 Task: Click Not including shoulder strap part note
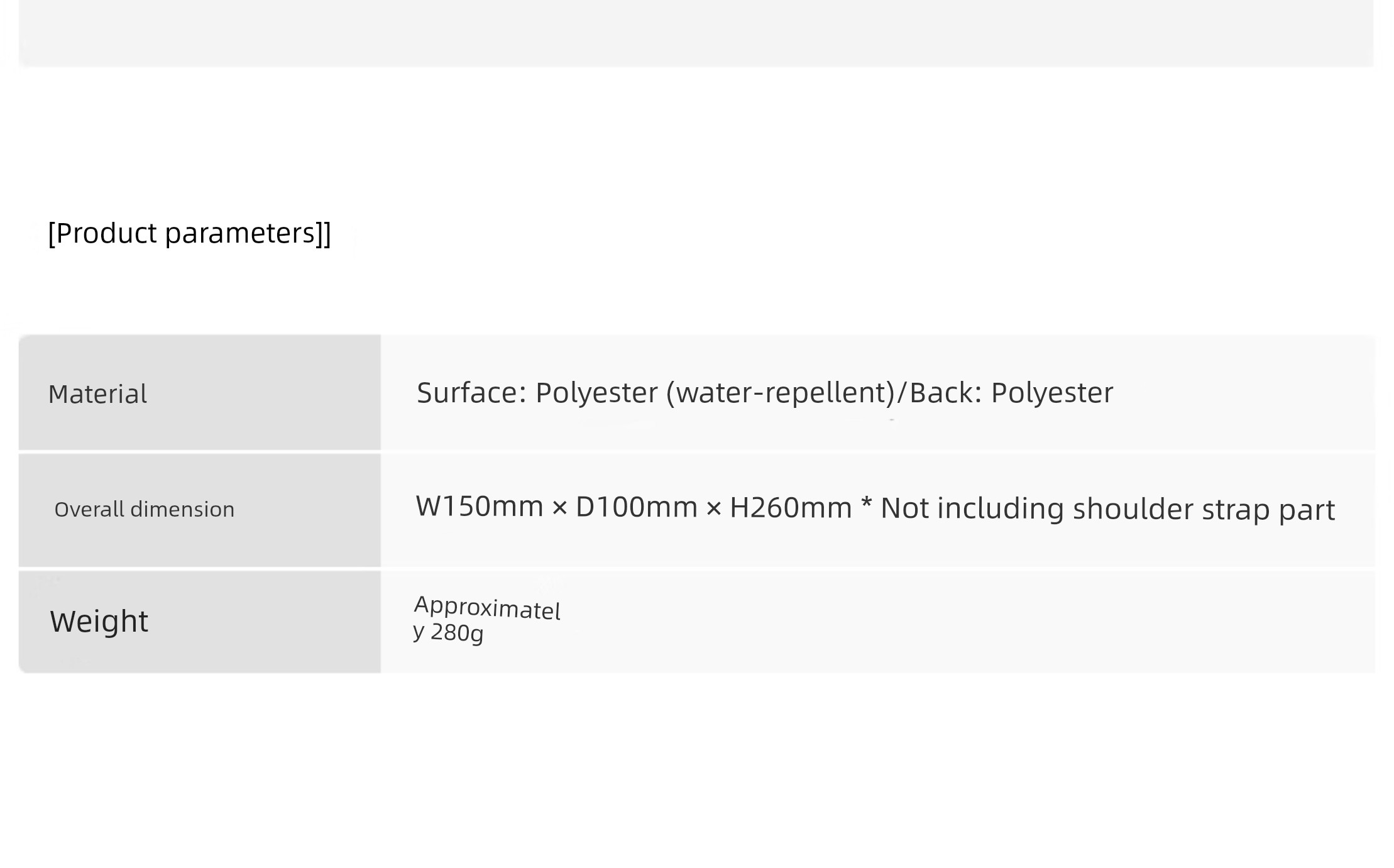1107,508
